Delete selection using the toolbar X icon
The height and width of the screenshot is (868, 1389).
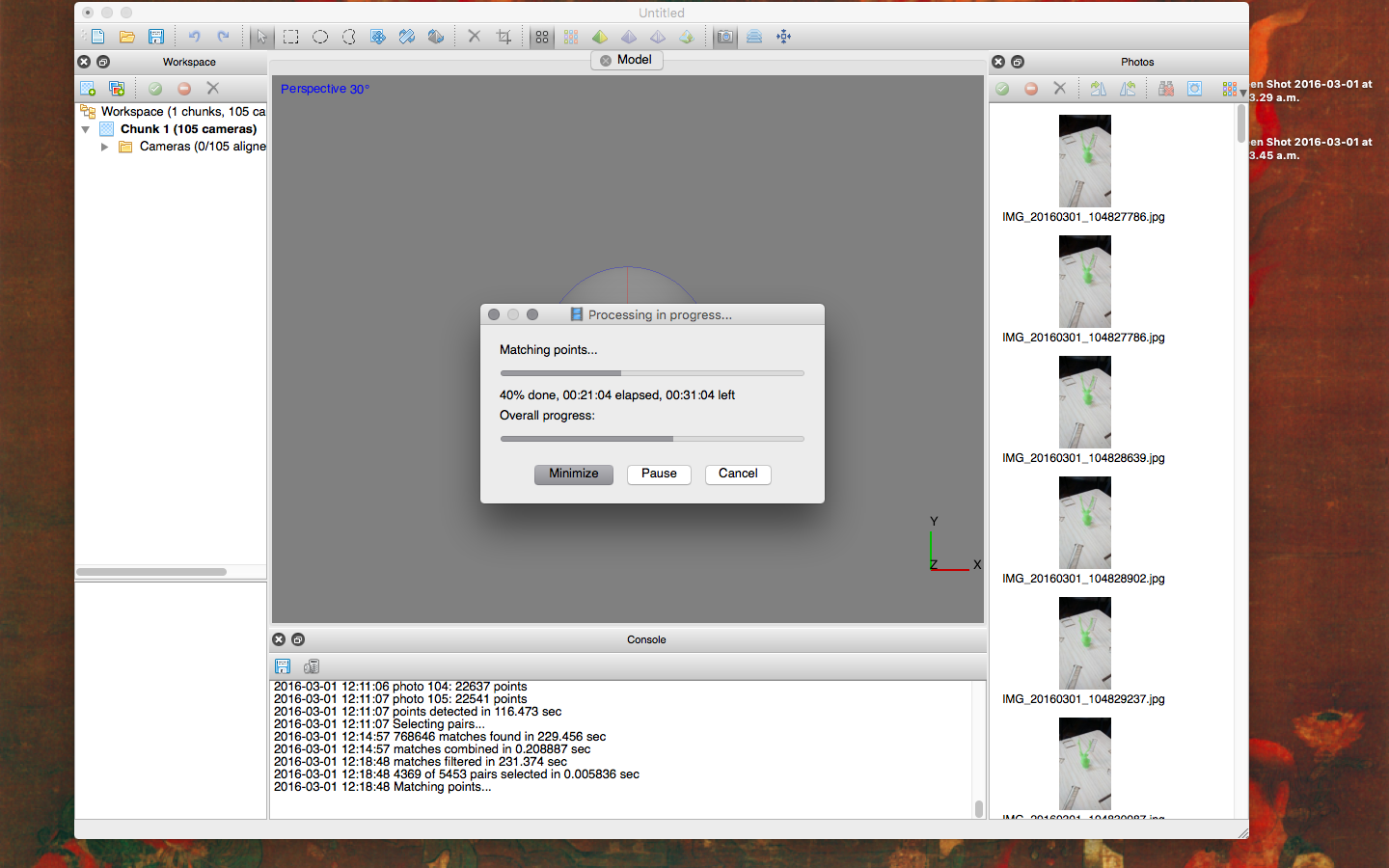[474, 37]
